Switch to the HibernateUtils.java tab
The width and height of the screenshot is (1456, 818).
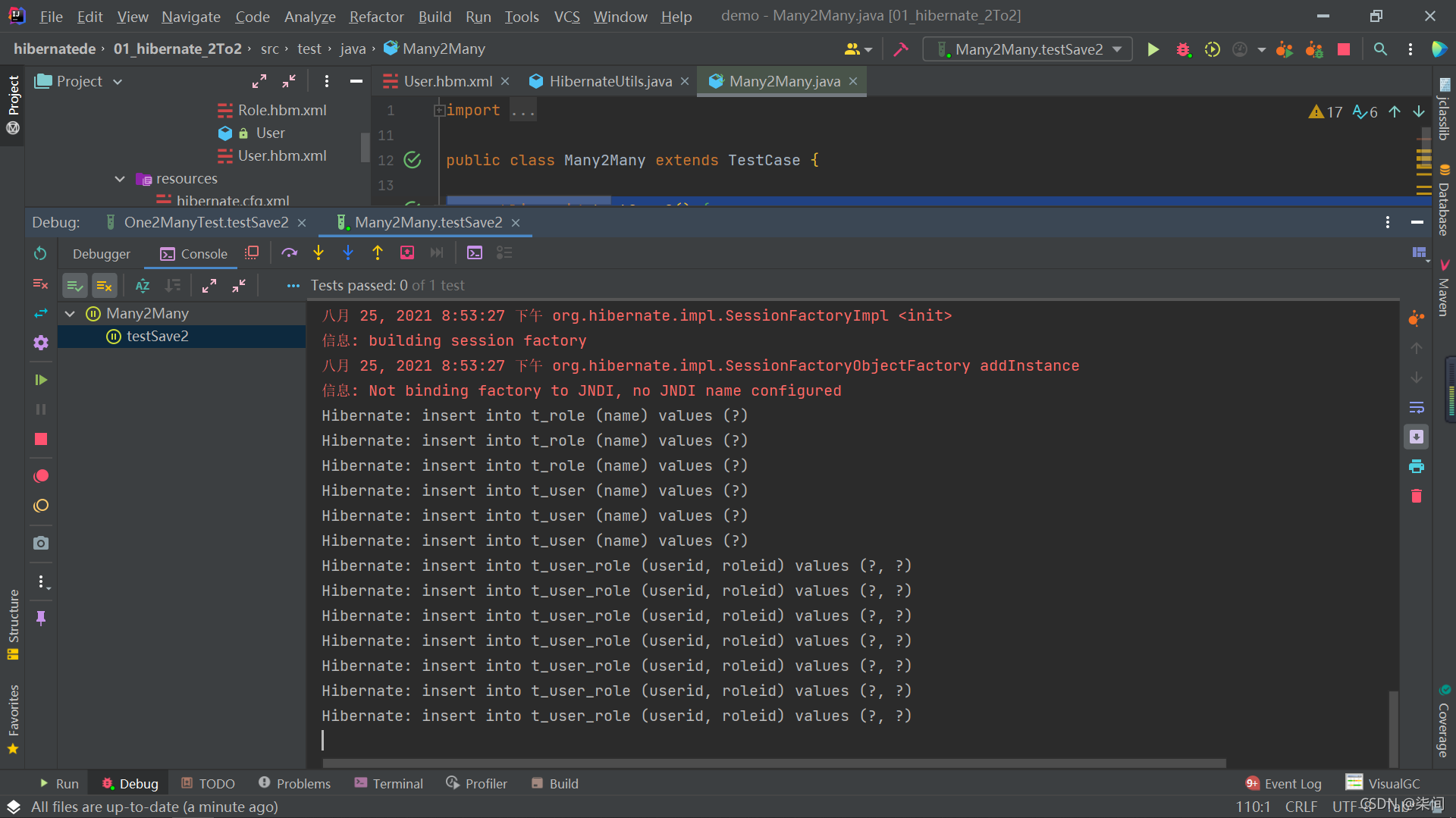click(x=610, y=81)
